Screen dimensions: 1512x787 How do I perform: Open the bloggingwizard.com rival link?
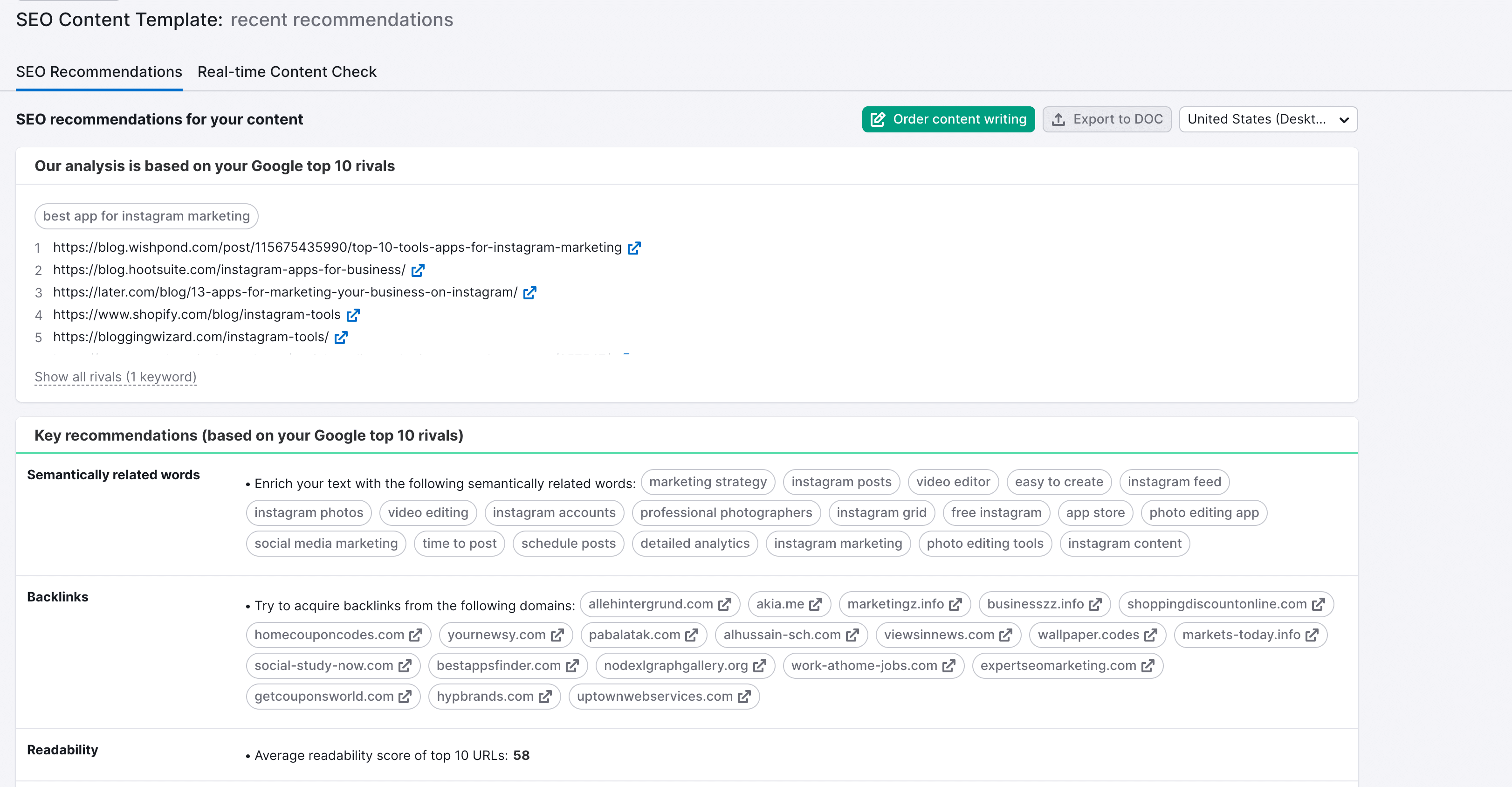(x=341, y=336)
